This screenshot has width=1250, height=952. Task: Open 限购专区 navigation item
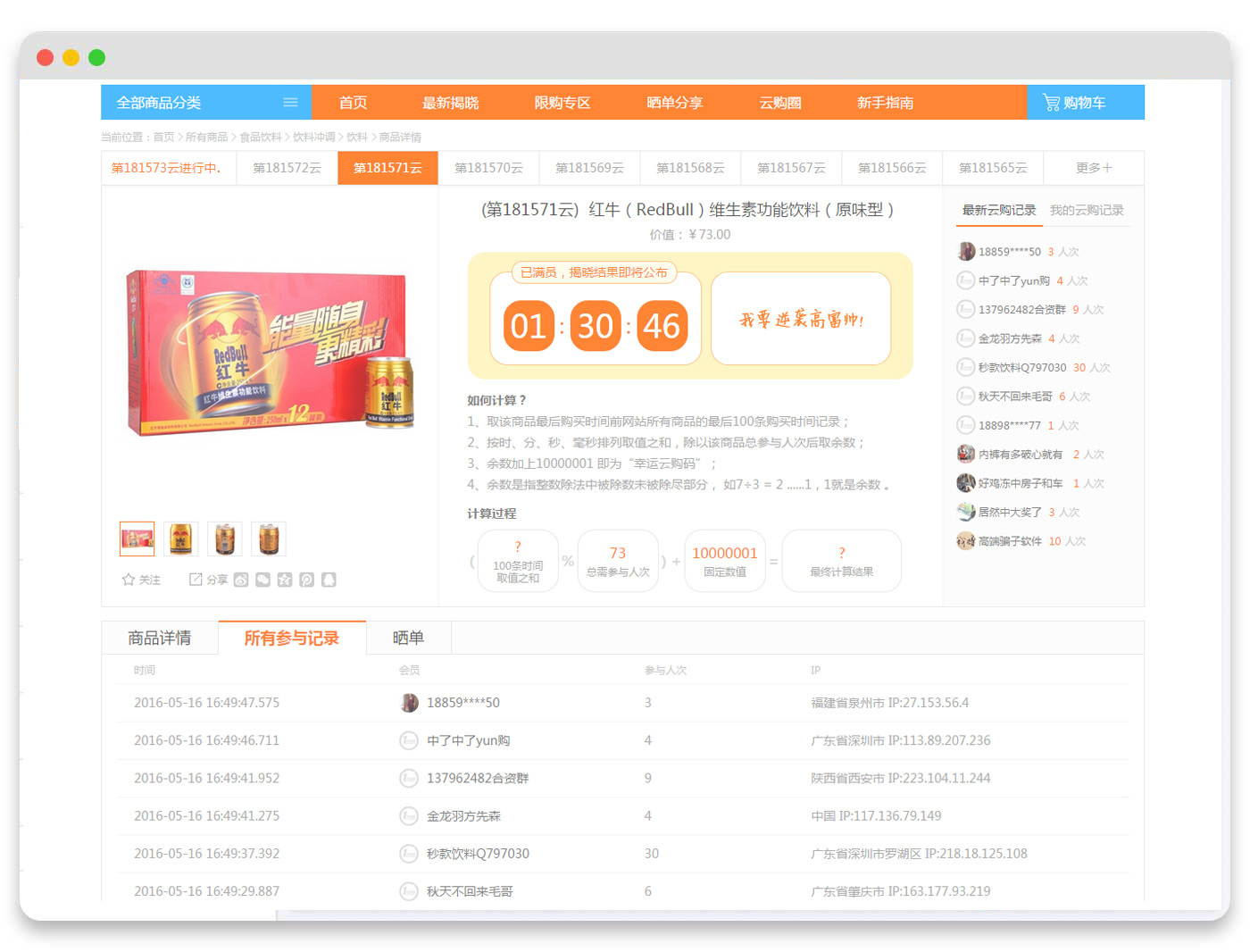point(562,103)
